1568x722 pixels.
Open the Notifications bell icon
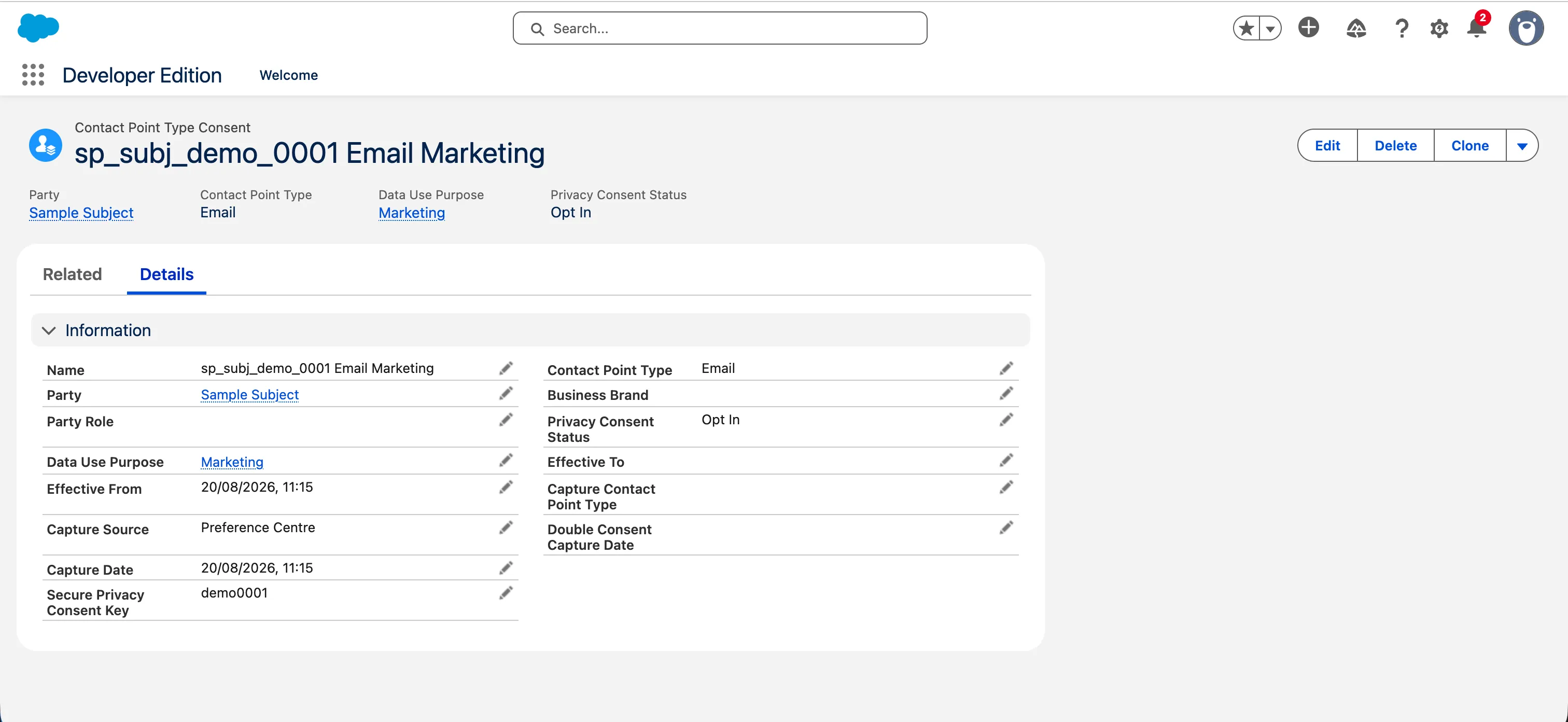[1477, 27]
